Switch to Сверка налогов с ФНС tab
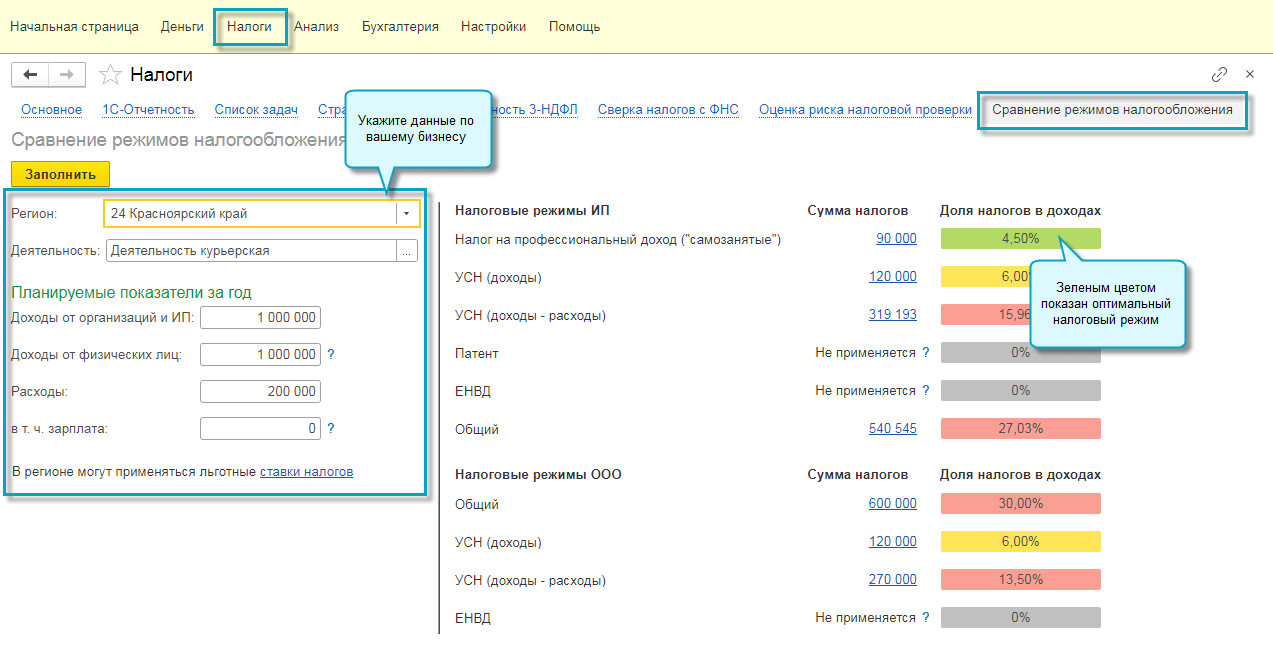 tap(668, 110)
